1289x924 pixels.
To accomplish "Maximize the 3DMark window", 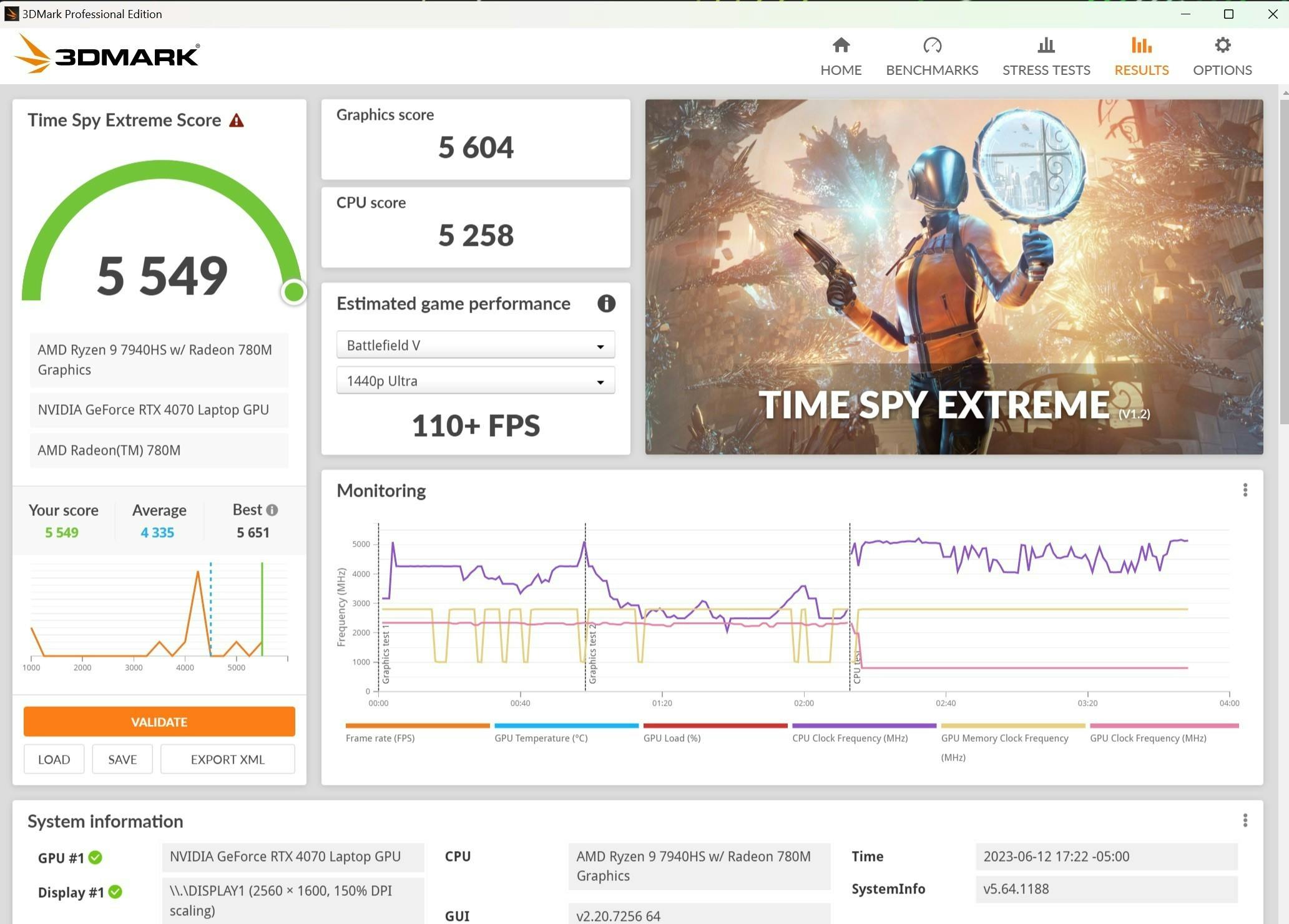I will [x=1228, y=14].
